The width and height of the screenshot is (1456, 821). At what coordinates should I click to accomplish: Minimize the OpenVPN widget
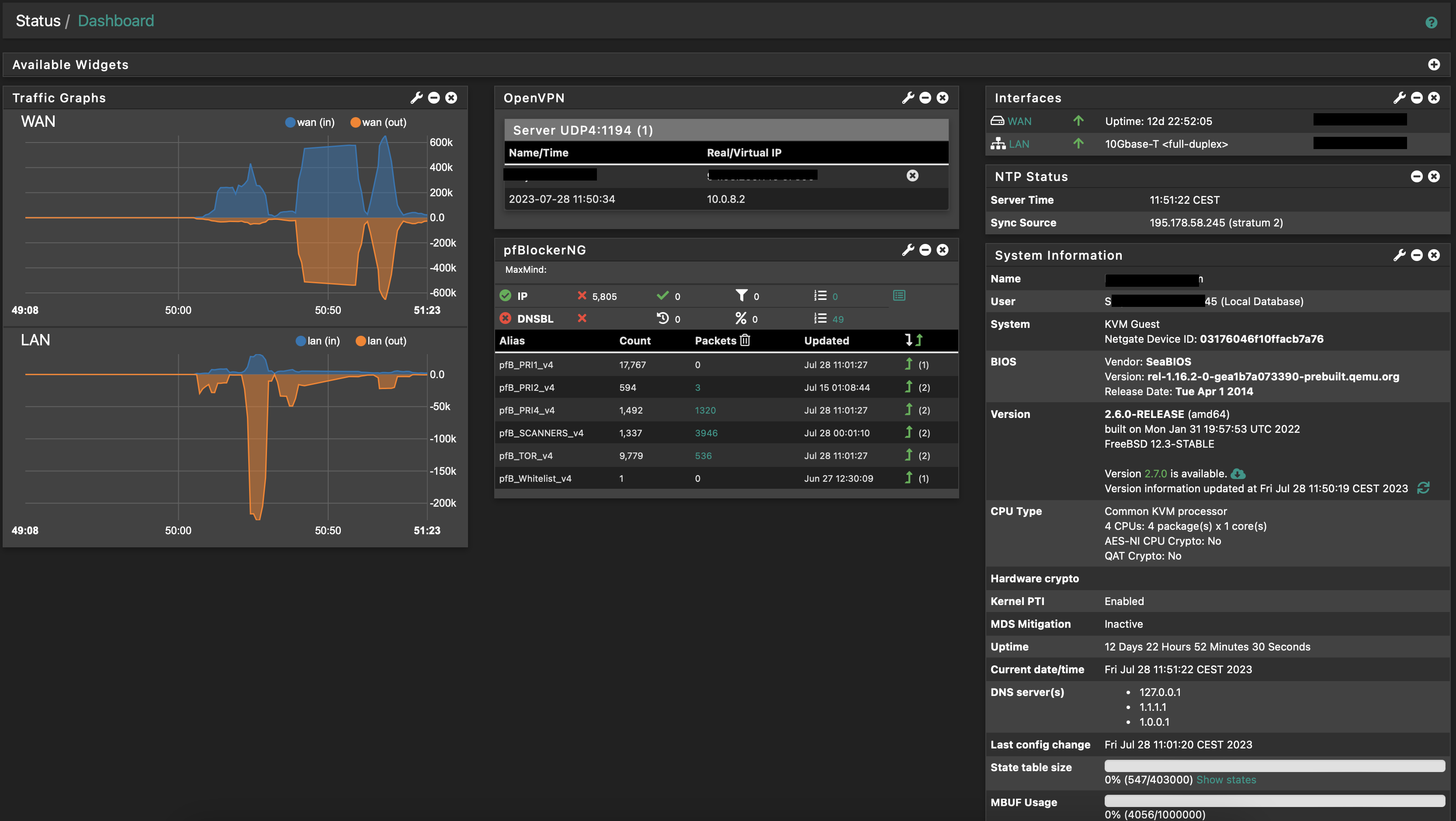[925, 98]
